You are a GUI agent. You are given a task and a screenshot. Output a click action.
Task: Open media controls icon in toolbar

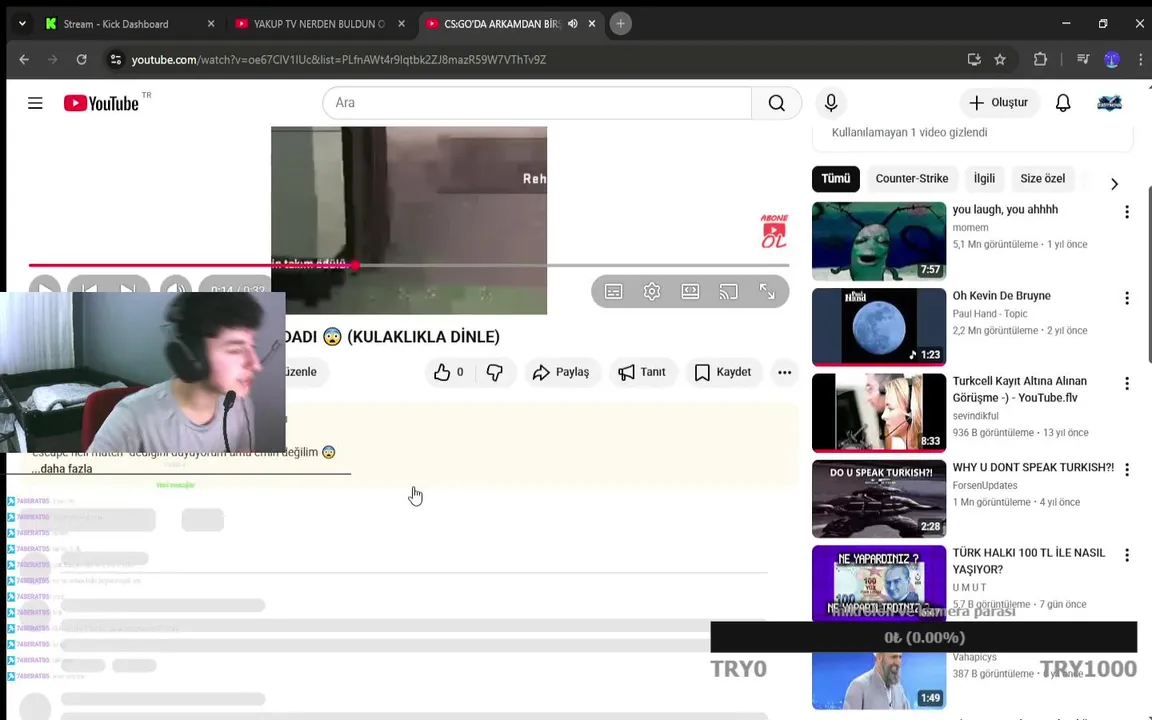click(x=1083, y=60)
